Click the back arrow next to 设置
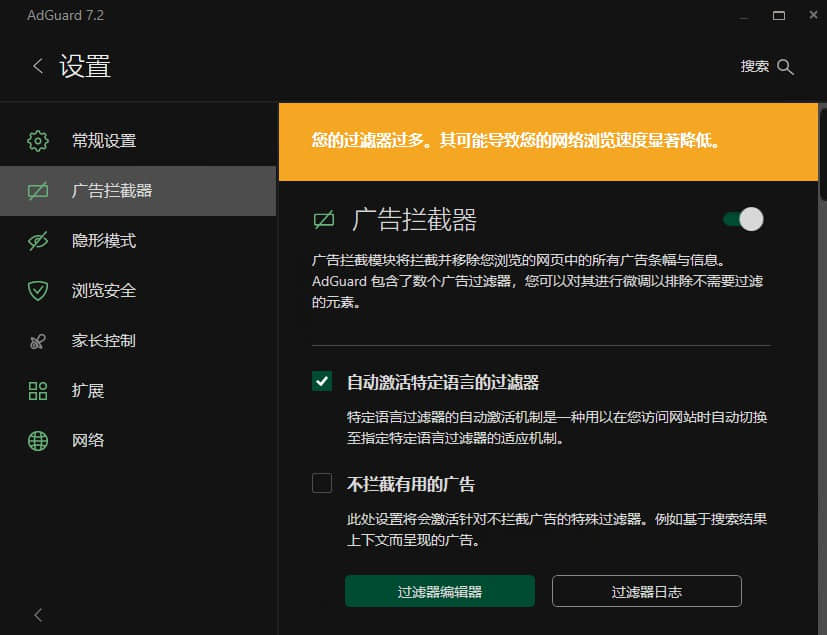Image resolution: width=827 pixels, height=635 pixels. pyautogui.click(x=38, y=66)
